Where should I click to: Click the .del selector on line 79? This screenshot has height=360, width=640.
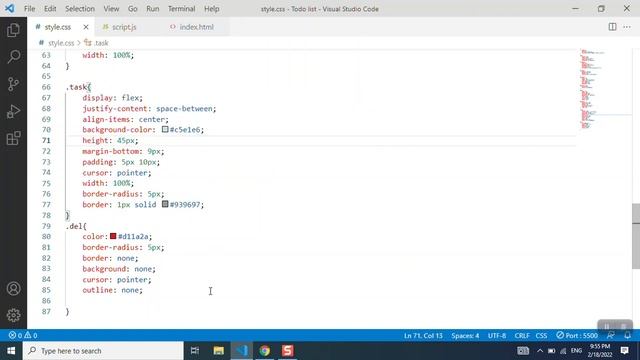(76, 226)
